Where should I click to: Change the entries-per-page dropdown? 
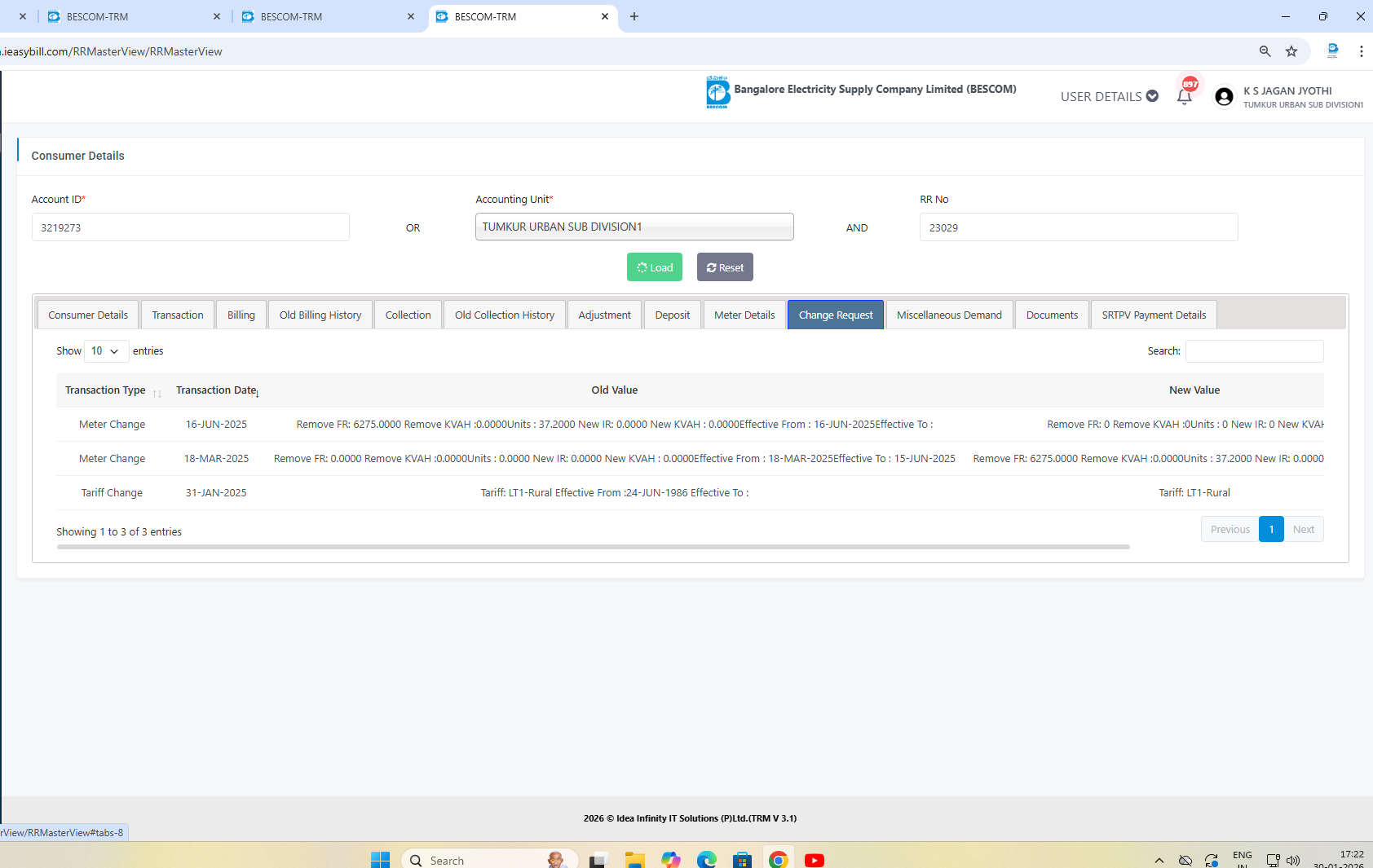coord(107,351)
